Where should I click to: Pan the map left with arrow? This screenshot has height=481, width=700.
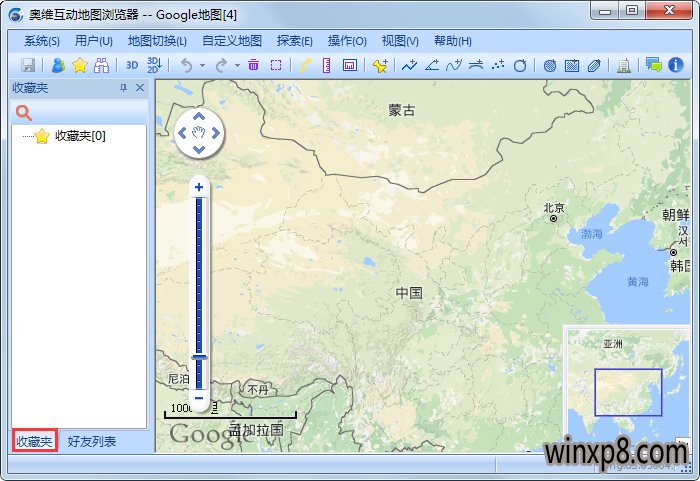[182, 133]
